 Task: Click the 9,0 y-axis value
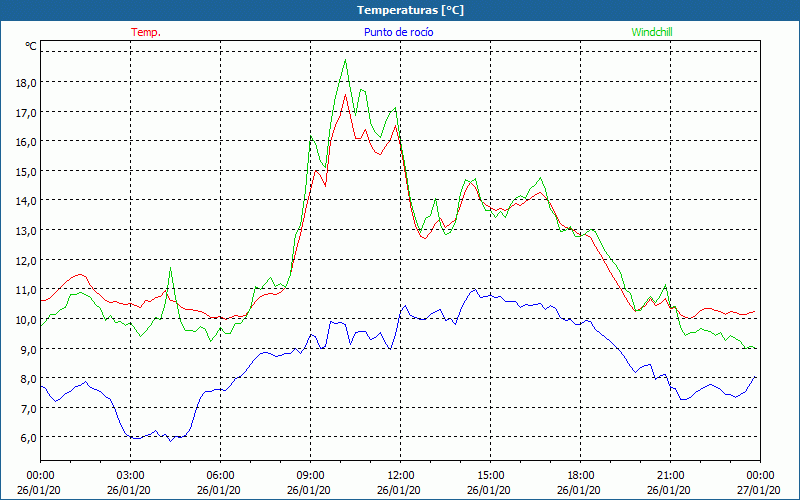click(x=28, y=349)
